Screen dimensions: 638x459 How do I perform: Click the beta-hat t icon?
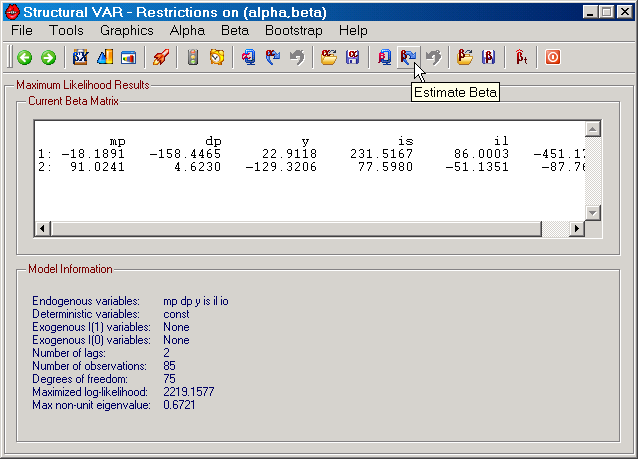(521, 57)
